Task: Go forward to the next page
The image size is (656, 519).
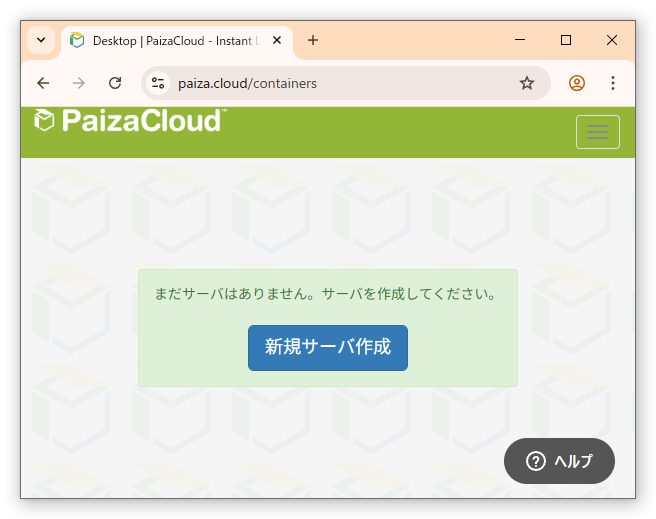Action: pyautogui.click(x=79, y=83)
